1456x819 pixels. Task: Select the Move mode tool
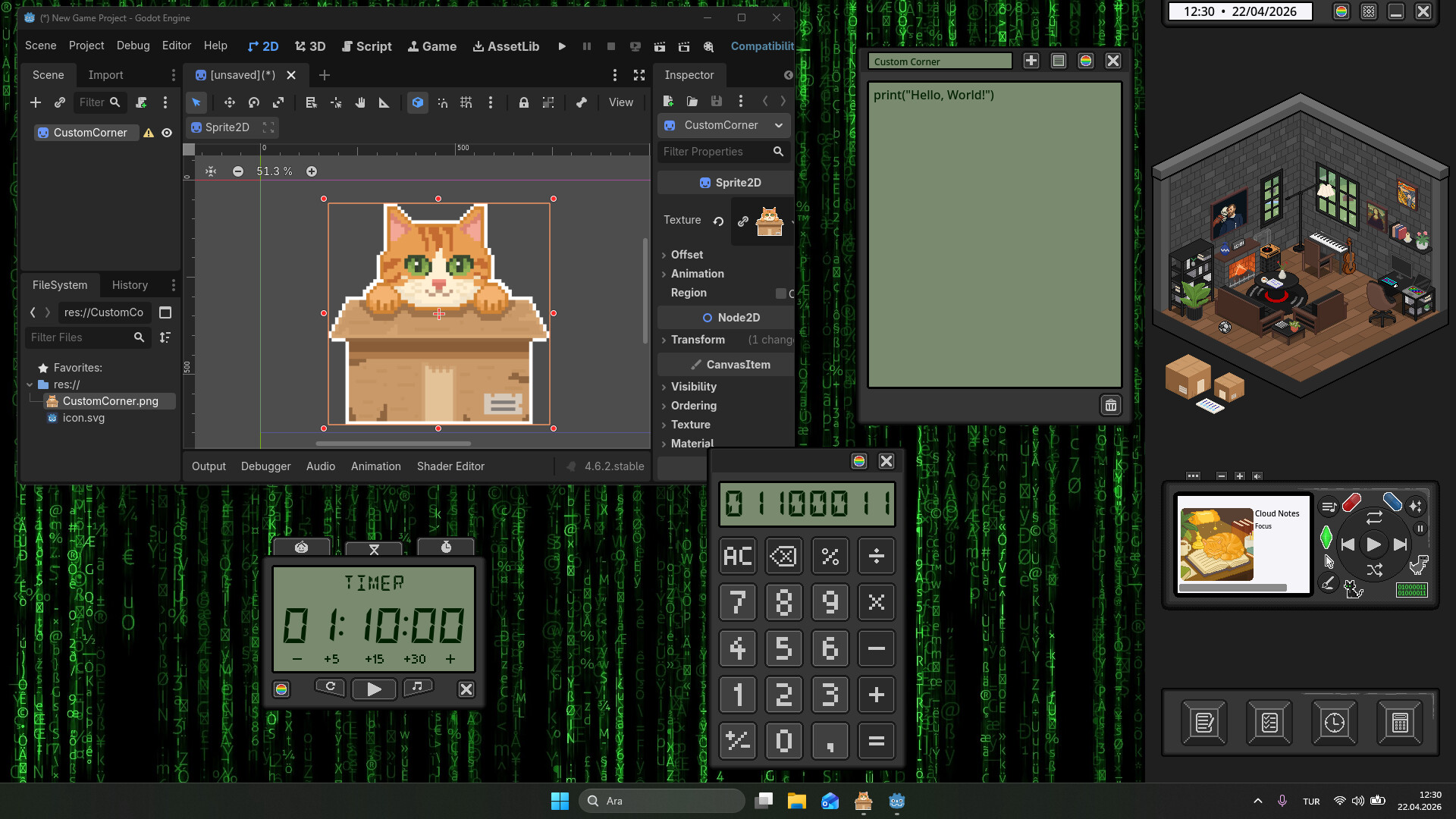coord(229,102)
